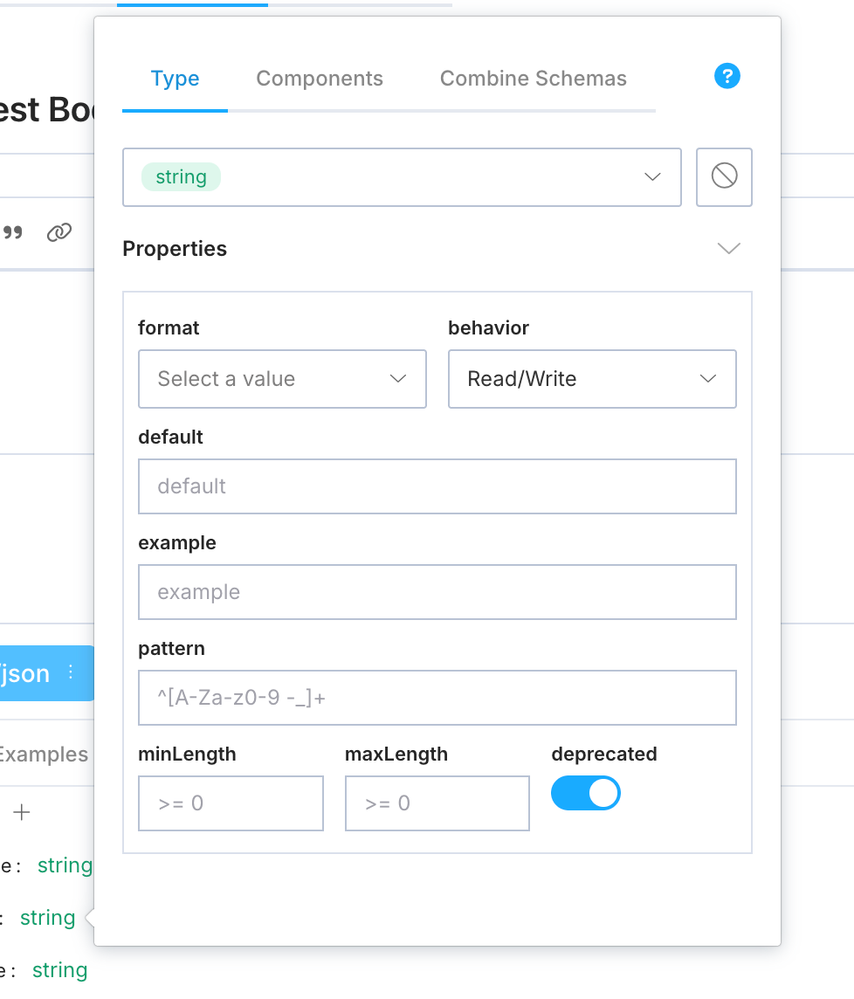Image resolution: width=854 pixels, height=999 pixels.
Task: Click the minLength input field
Action: click(231, 803)
